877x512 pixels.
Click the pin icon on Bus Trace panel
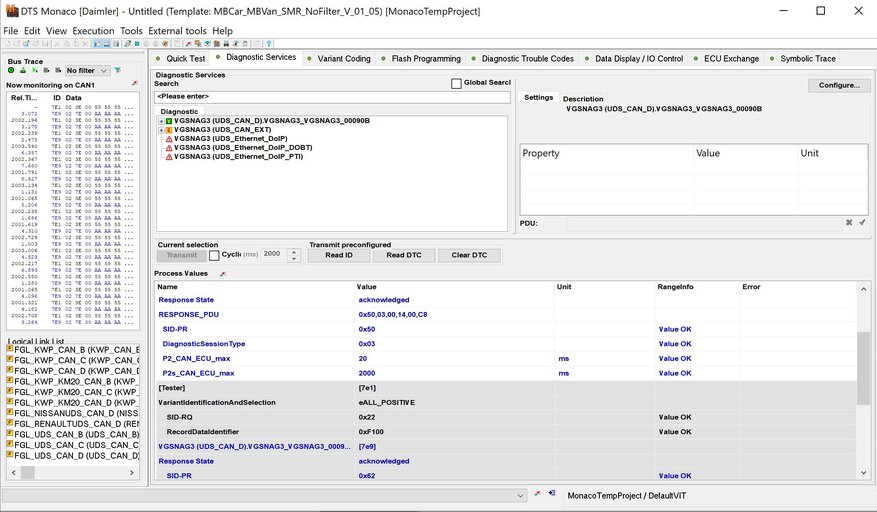pyautogui.click(x=135, y=84)
